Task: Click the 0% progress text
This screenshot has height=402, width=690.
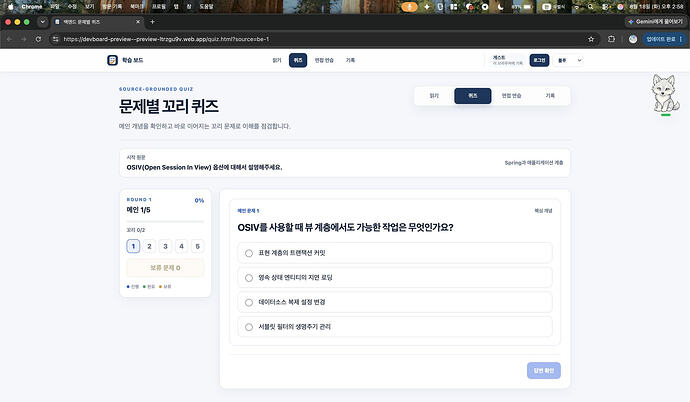Action: (x=199, y=201)
